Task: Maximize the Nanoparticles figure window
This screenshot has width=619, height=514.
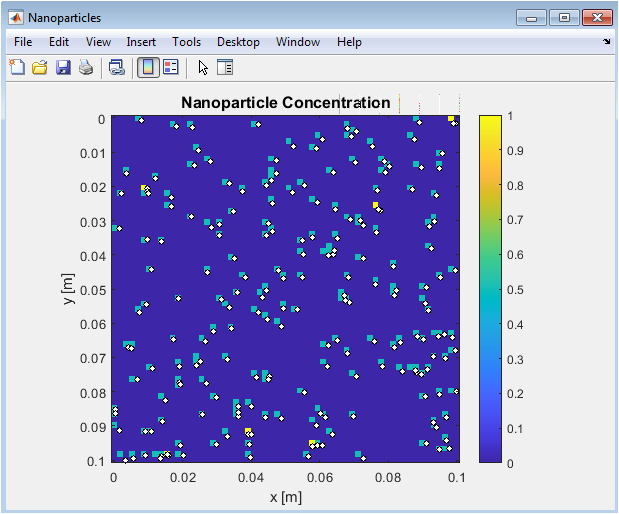Action: 565,17
